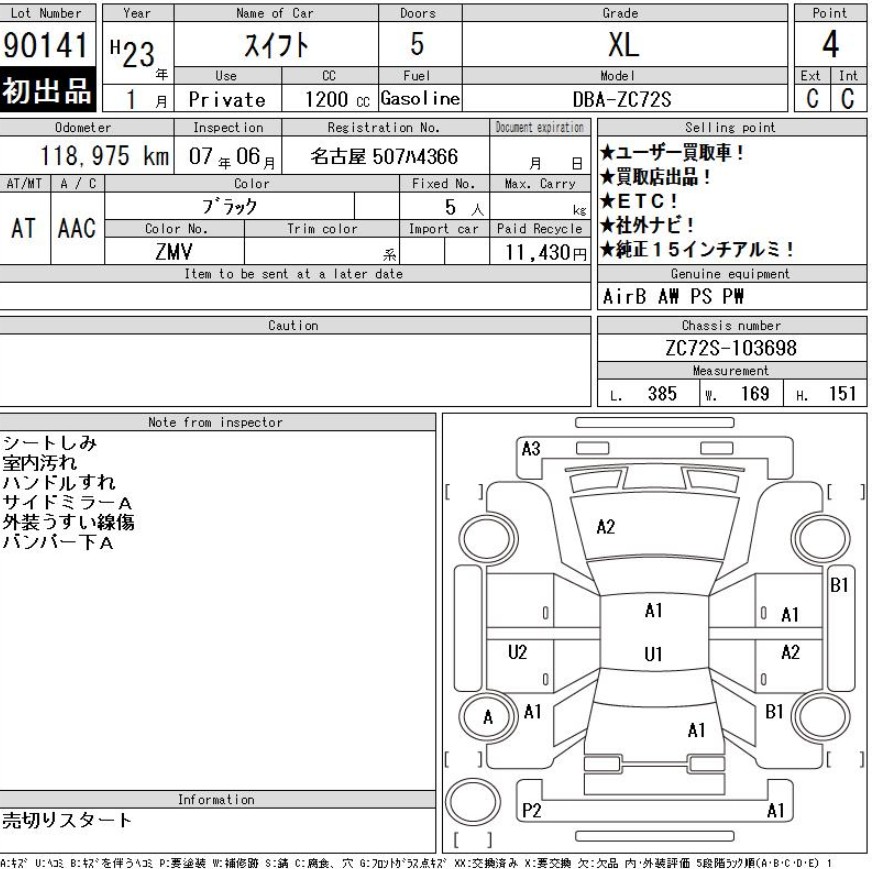Select the U2 dent marker on diagram
The image size is (872, 869).
point(516,652)
